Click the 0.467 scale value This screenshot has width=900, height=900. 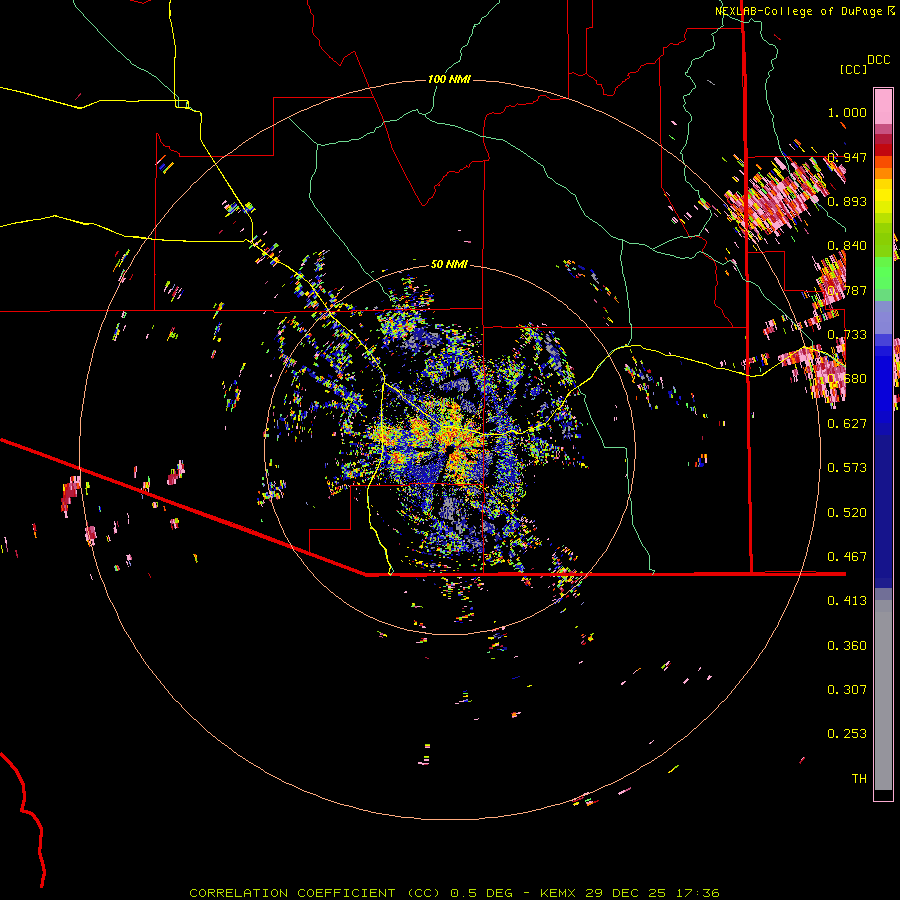point(847,557)
